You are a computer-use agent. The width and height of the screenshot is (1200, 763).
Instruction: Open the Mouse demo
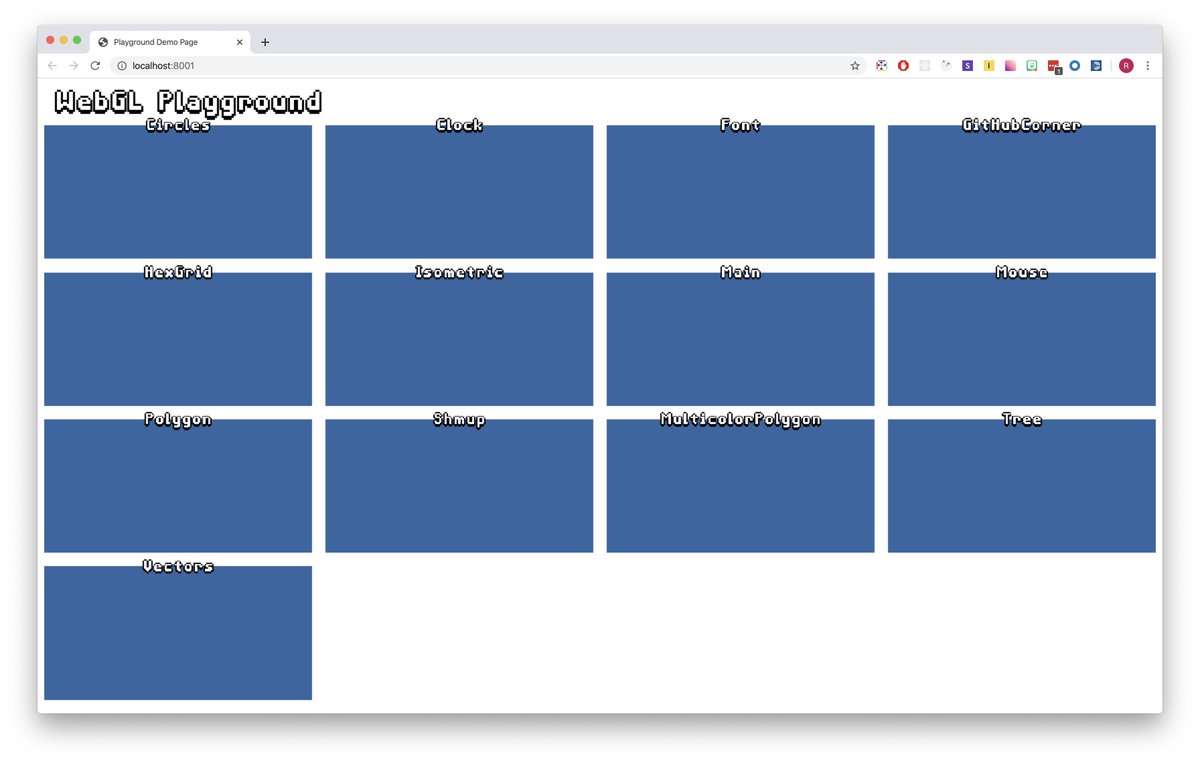(x=1021, y=338)
